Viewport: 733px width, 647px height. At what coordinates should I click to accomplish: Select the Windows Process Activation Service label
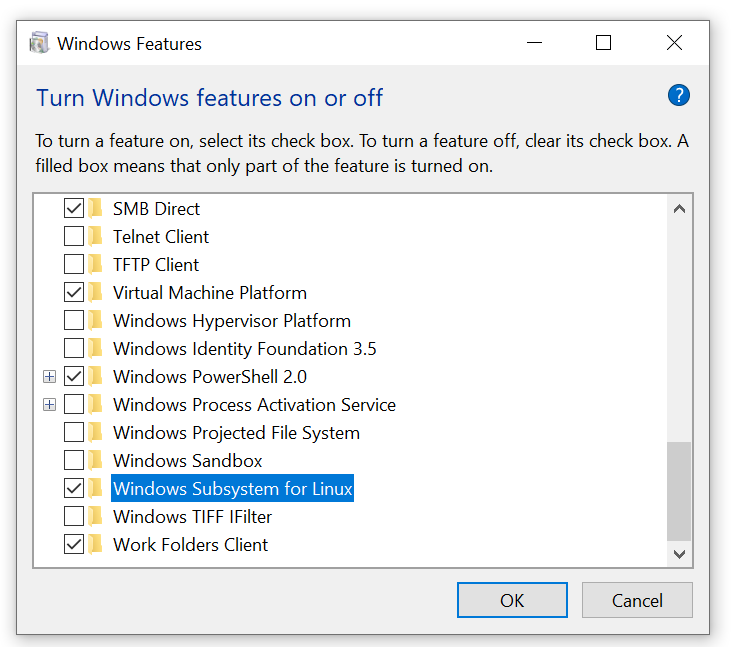pyautogui.click(x=255, y=405)
